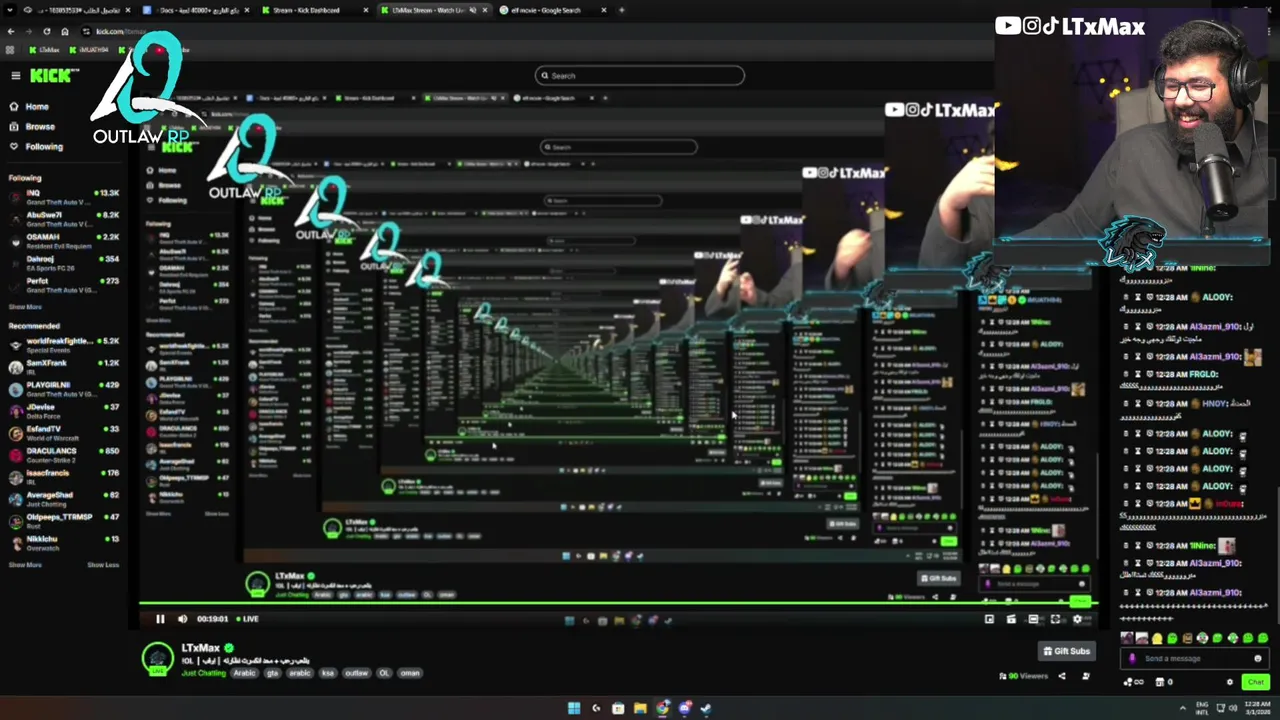Image resolution: width=1280 pixels, height=720 pixels.
Task: Open the emoji picker in chat
Action: [1258, 659]
